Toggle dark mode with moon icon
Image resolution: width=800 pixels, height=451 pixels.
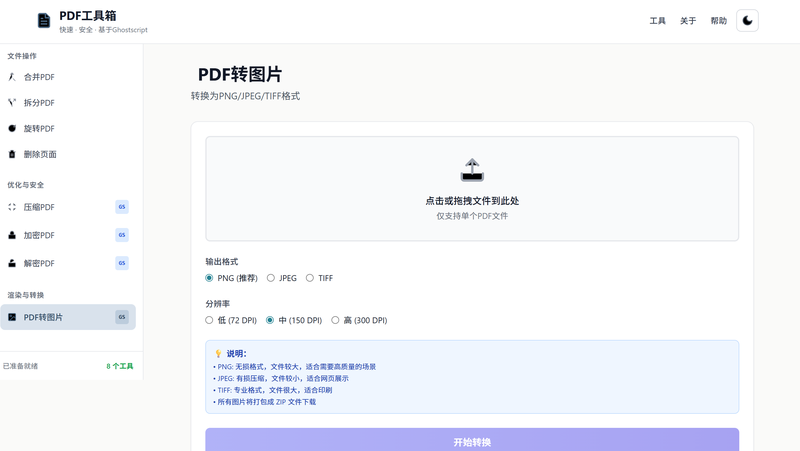747,21
